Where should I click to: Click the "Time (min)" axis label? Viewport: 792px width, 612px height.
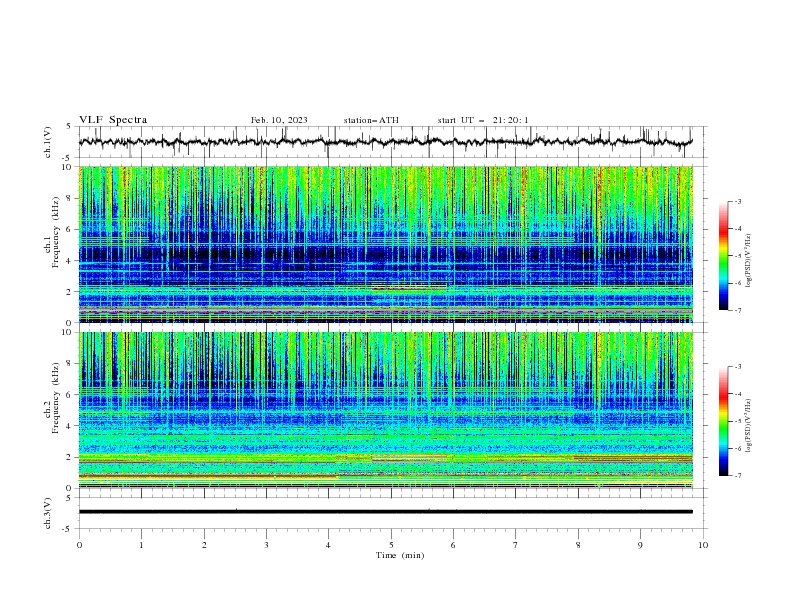point(400,555)
